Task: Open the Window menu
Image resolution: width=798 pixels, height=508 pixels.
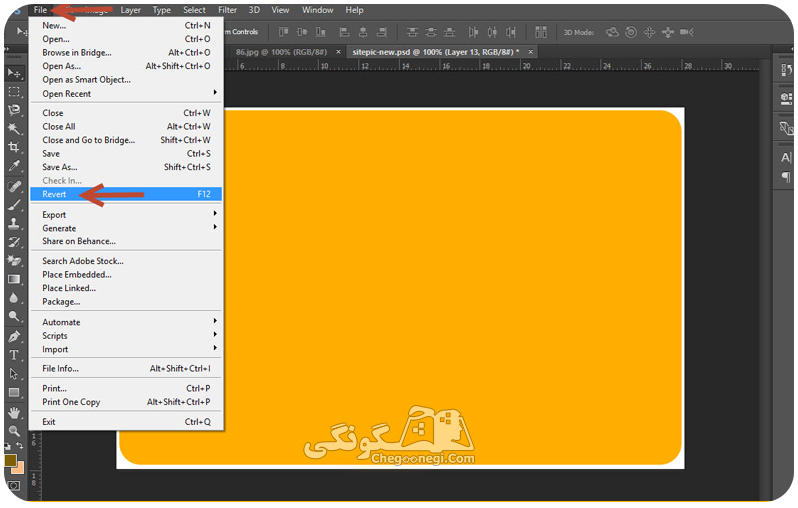Action: click(318, 10)
